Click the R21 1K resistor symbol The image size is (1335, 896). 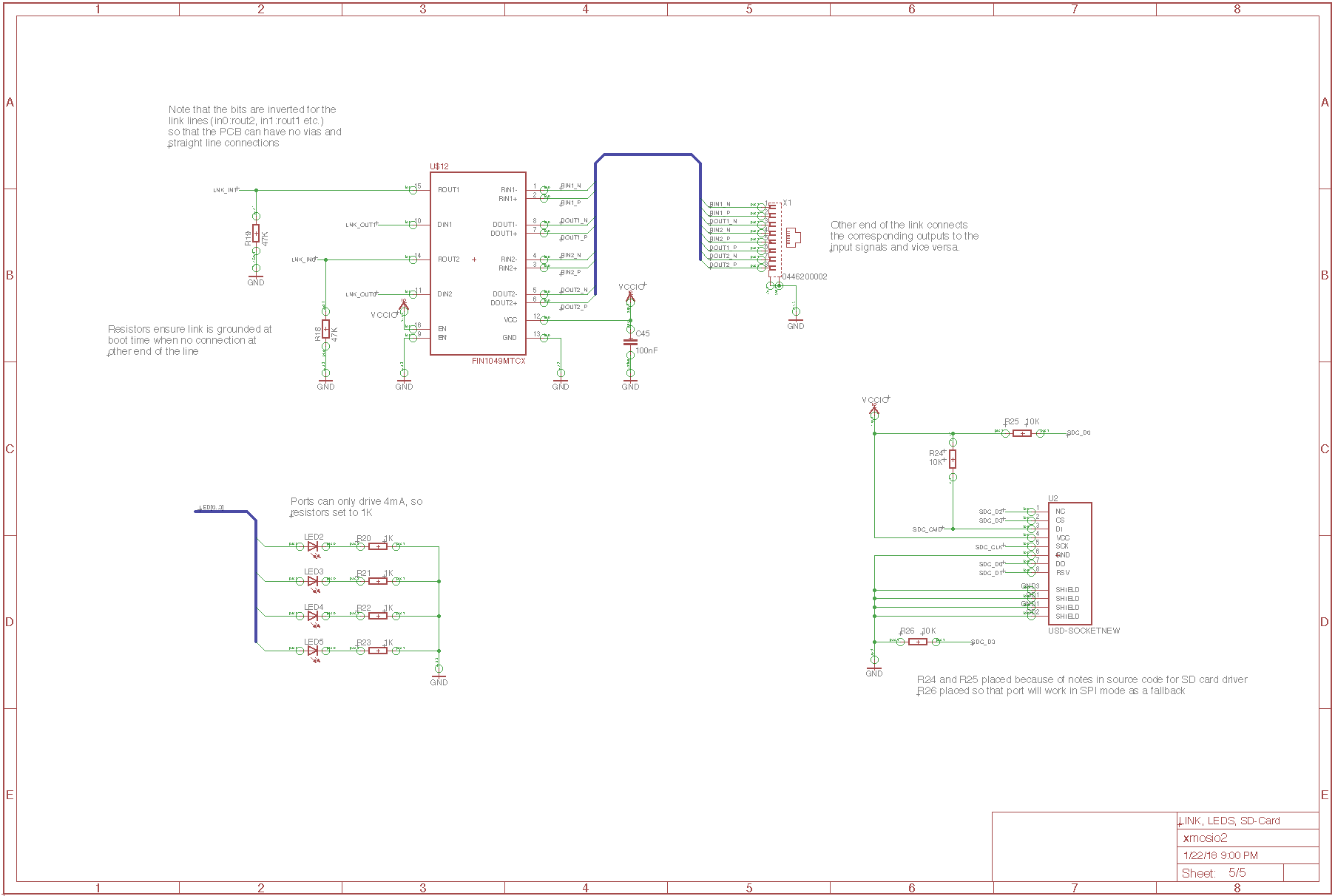click(x=378, y=581)
